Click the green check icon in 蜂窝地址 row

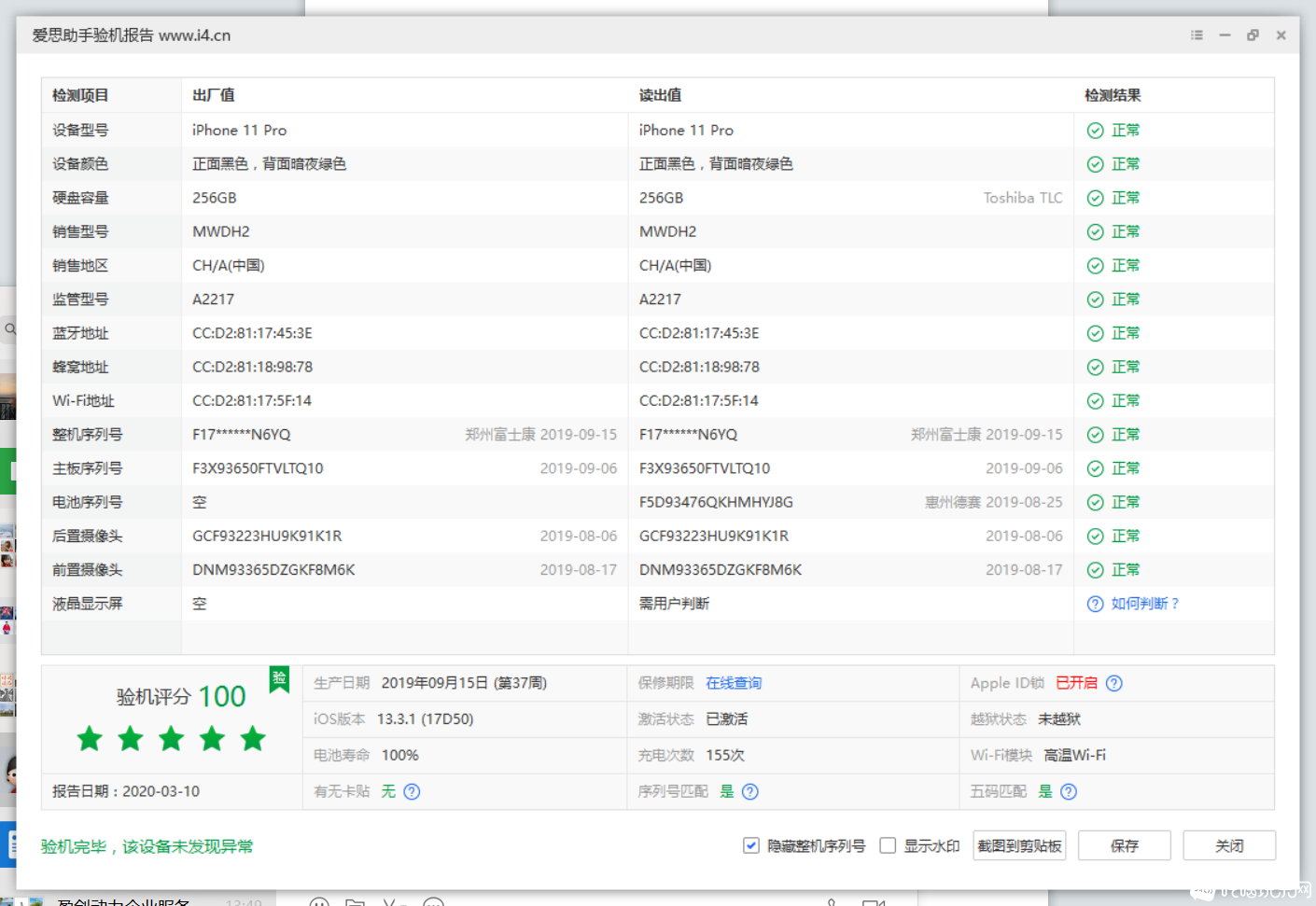tap(1096, 367)
